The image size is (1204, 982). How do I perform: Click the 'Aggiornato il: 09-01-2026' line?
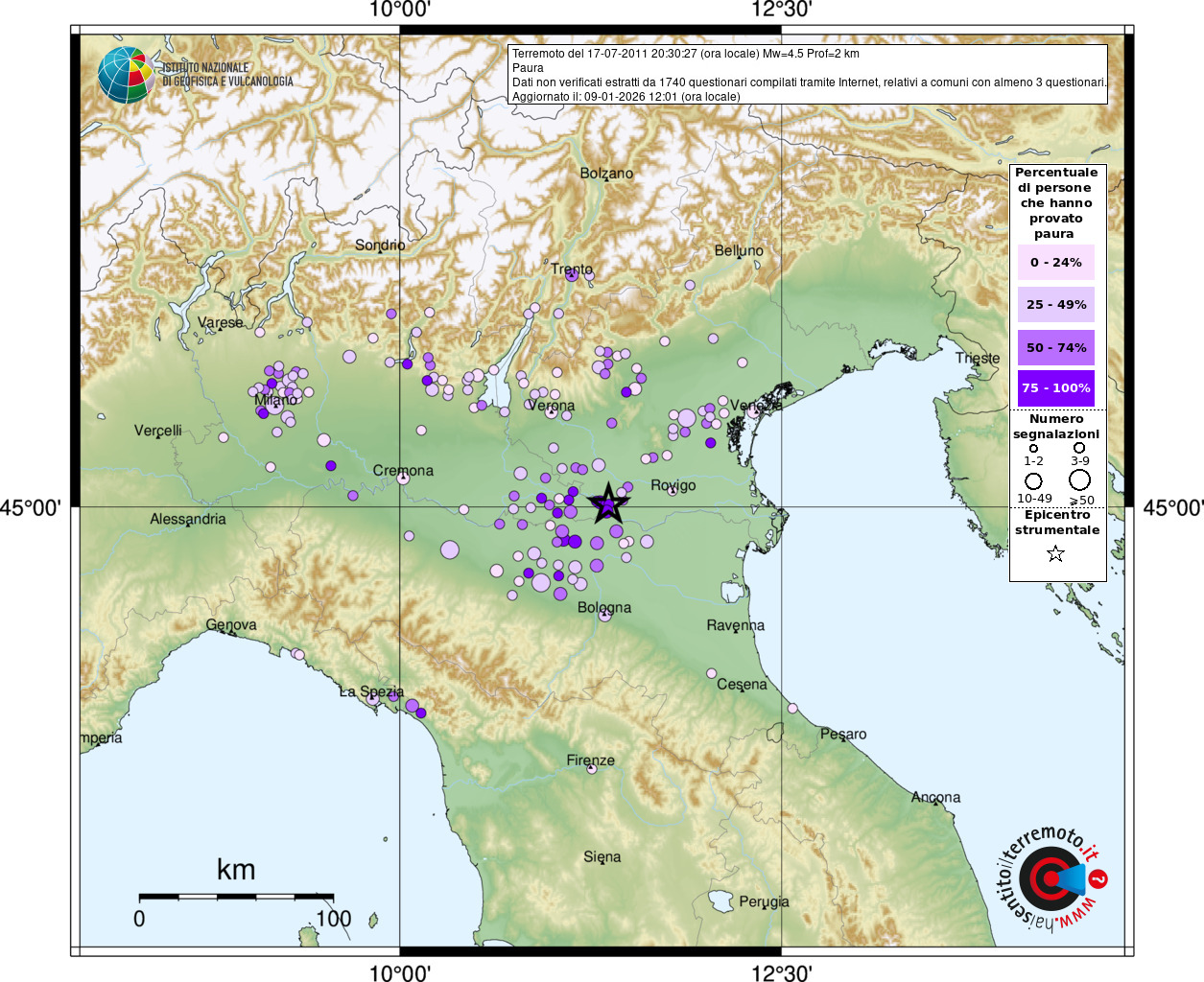pos(626,97)
